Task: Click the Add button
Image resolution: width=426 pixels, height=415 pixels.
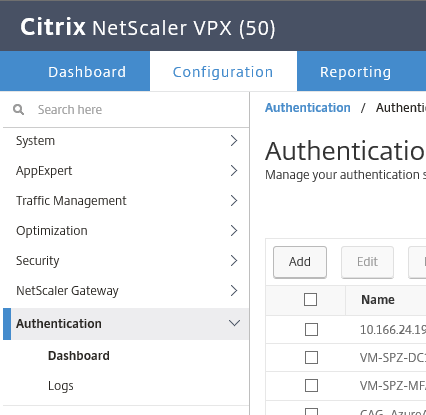Action: (300, 262)
